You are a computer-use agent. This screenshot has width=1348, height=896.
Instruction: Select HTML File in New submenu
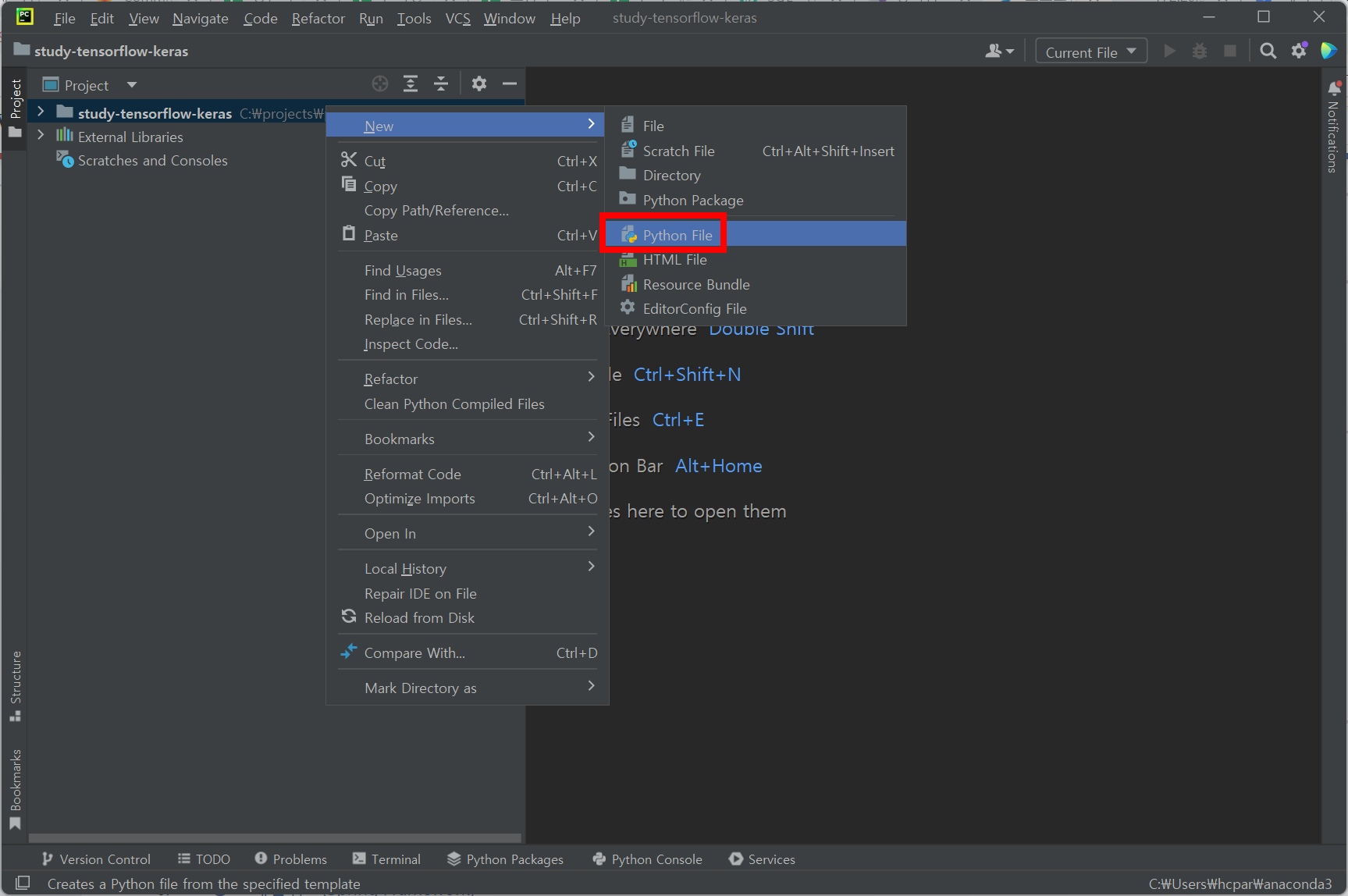(x=756, y=259)
